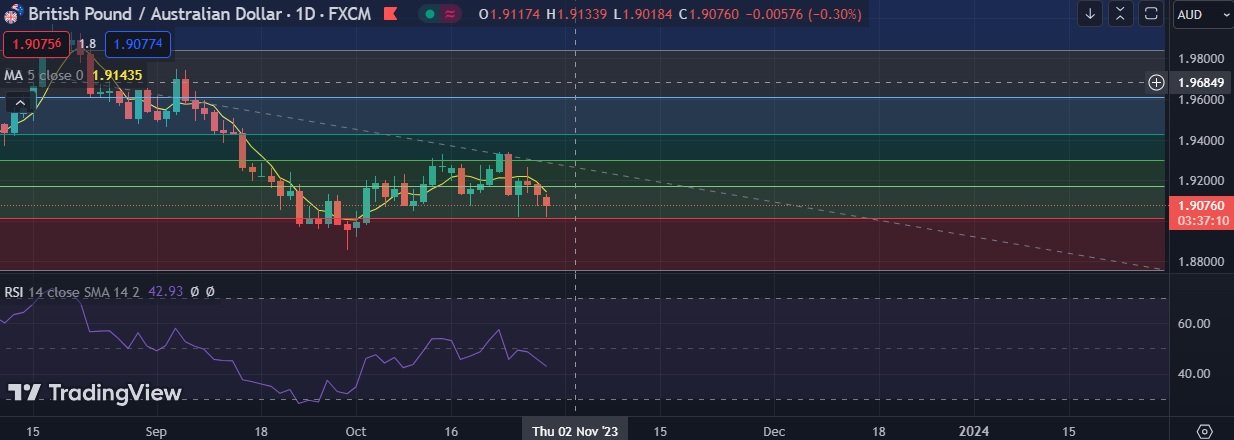
Task: Click the 2024 label on time axis
Action: point(974,431)
